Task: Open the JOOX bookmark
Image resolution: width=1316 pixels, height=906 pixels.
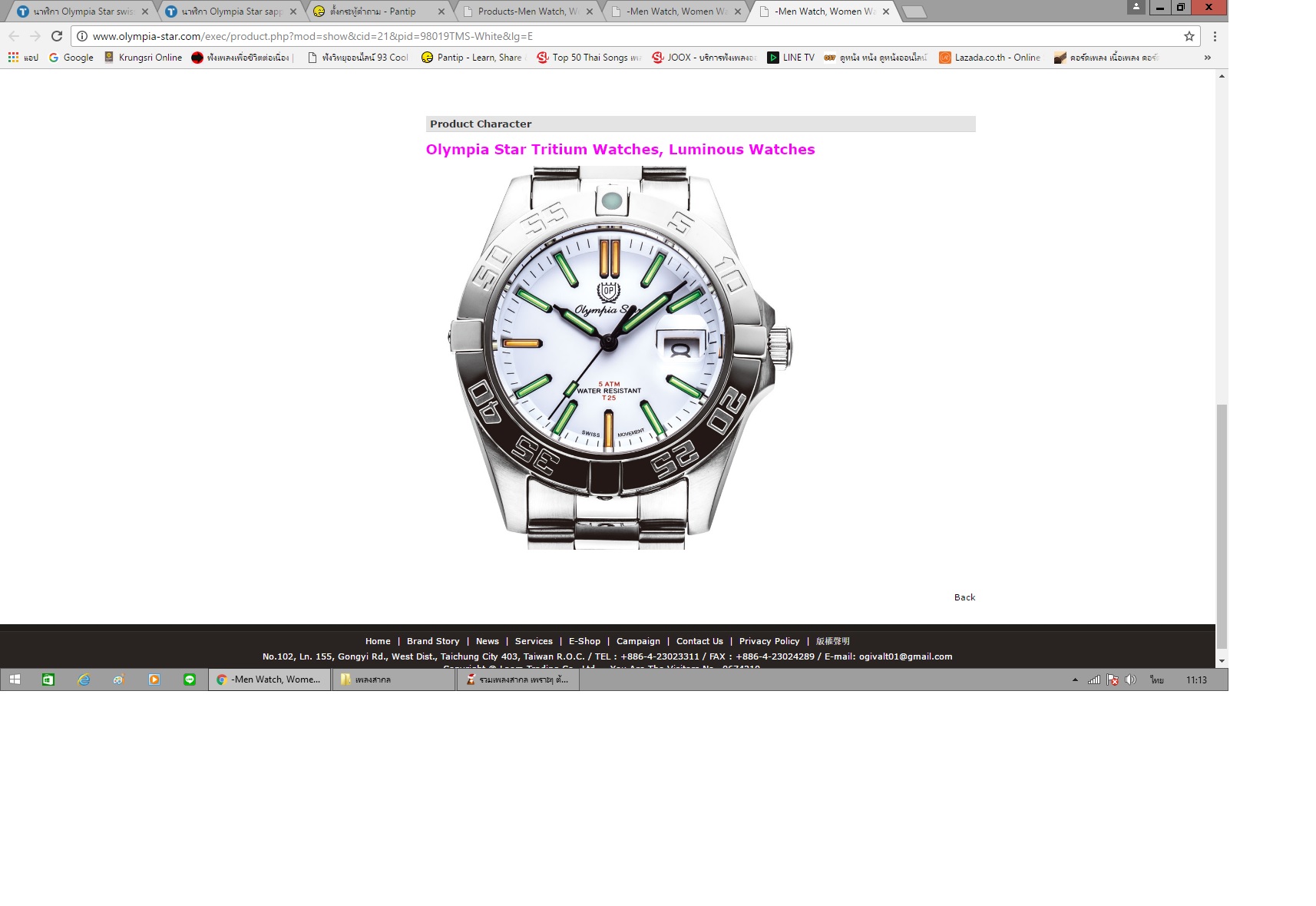Action: pyautogui.click(x=704, y=58)
